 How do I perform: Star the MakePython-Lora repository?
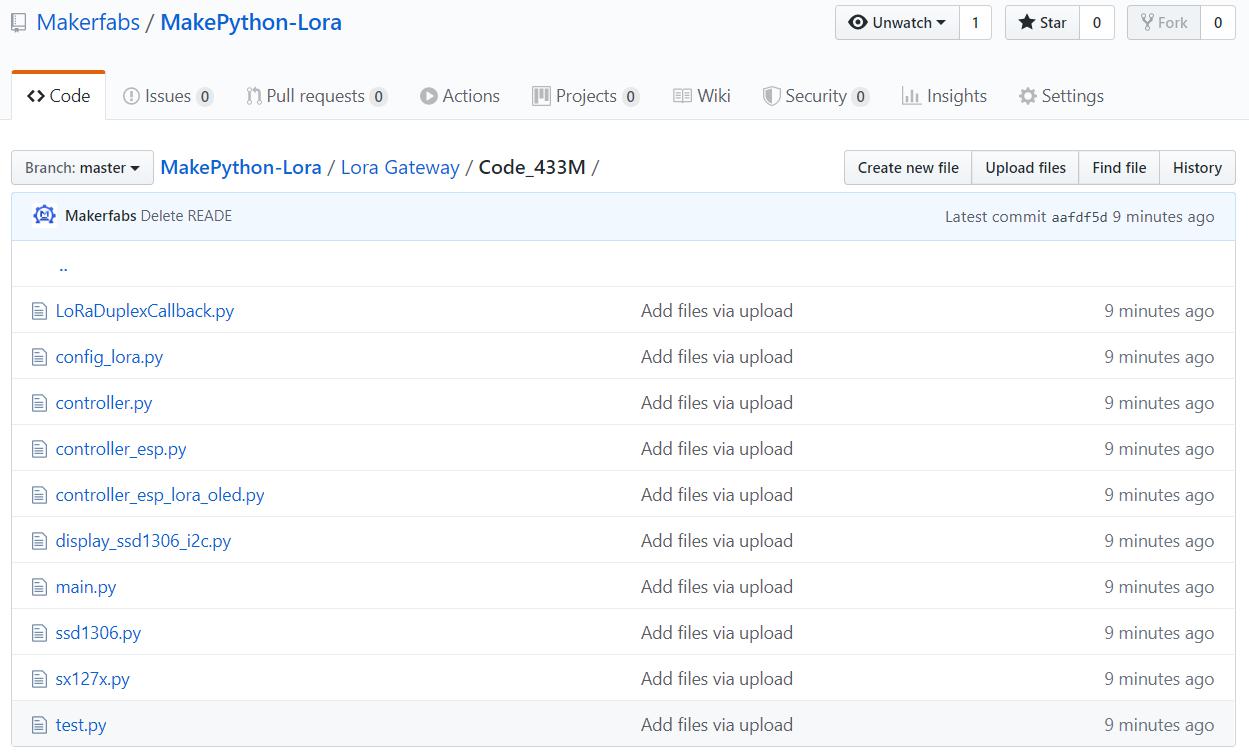click(x=1042, y=23)
